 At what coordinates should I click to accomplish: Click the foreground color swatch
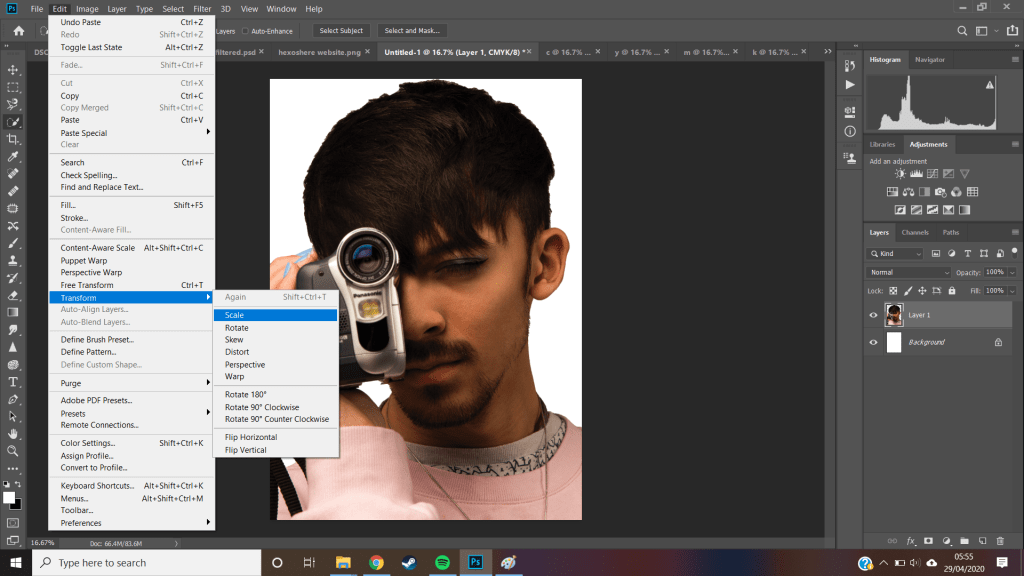click(x=9, y=497)
